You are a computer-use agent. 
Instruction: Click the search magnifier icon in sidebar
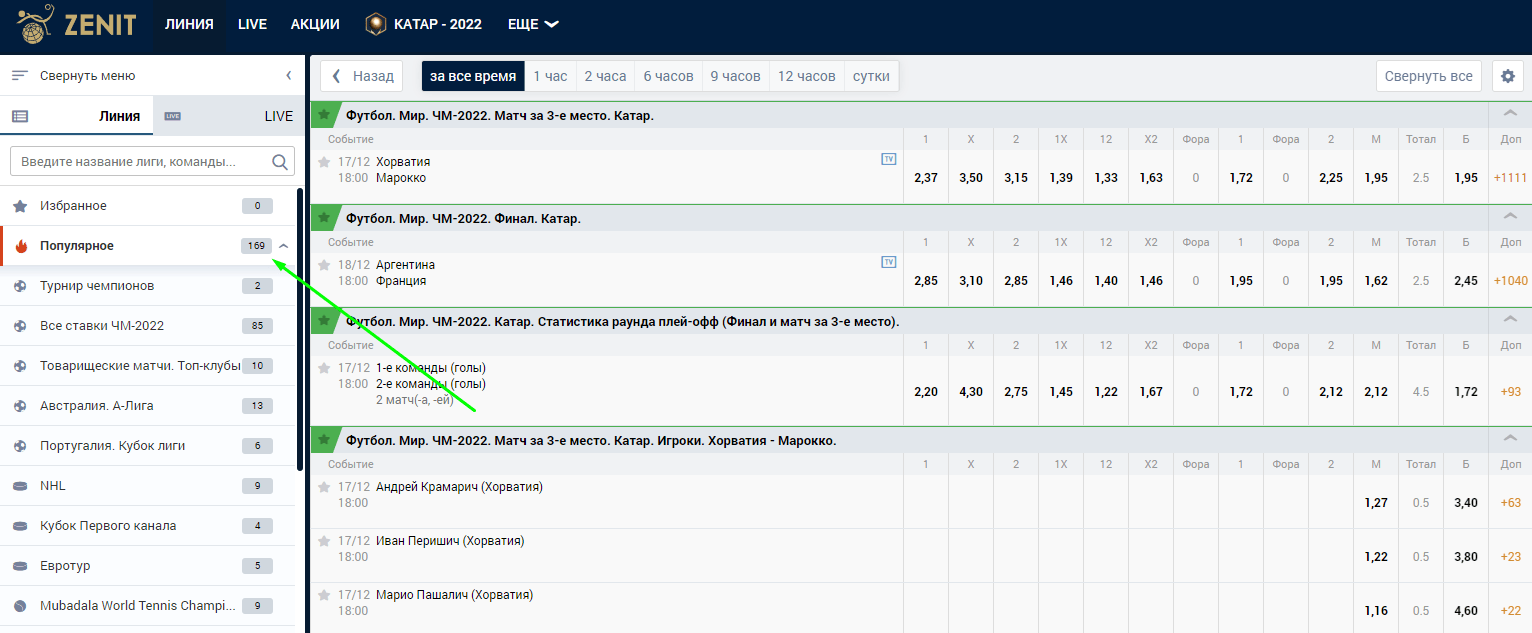(x=280, y=161)
